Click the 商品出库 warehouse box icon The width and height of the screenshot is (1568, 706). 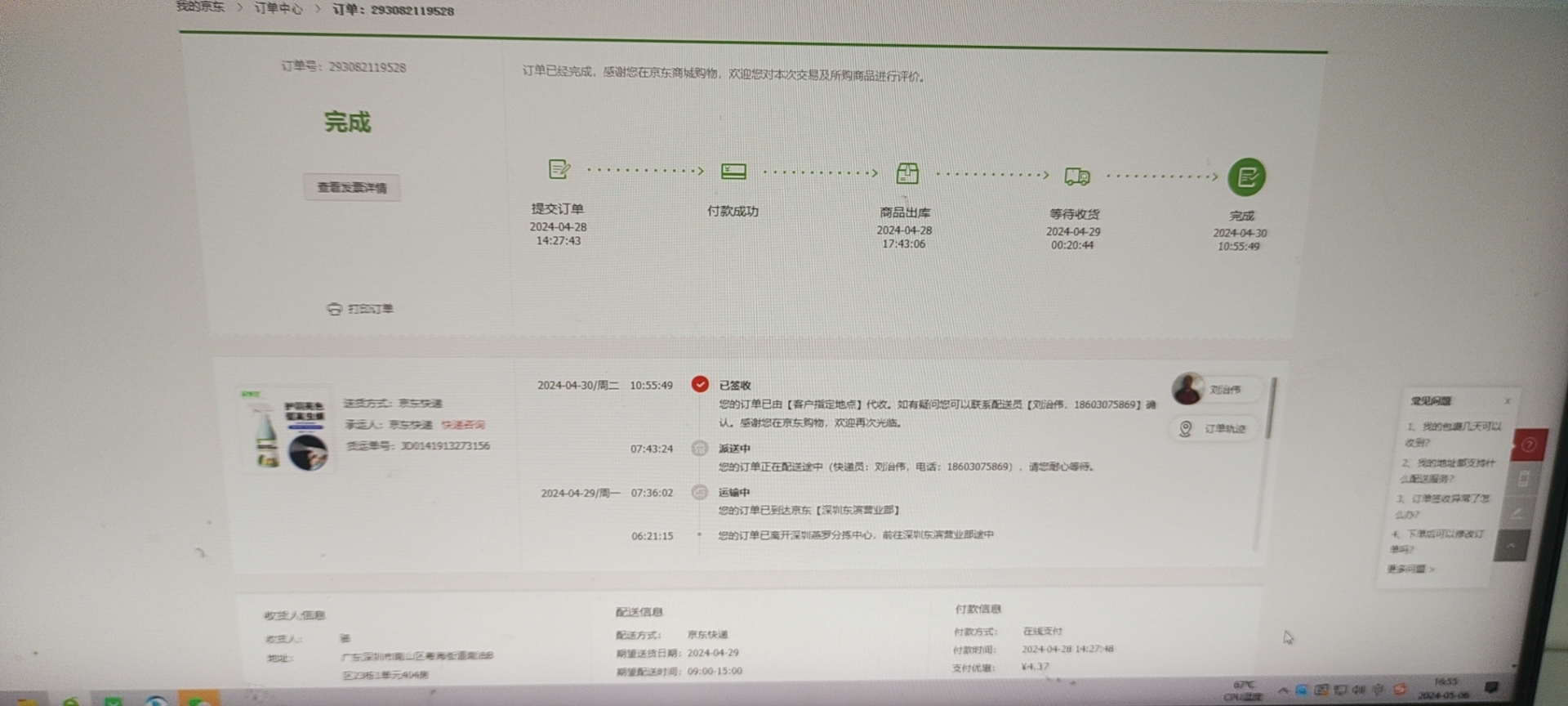point(906,173)
